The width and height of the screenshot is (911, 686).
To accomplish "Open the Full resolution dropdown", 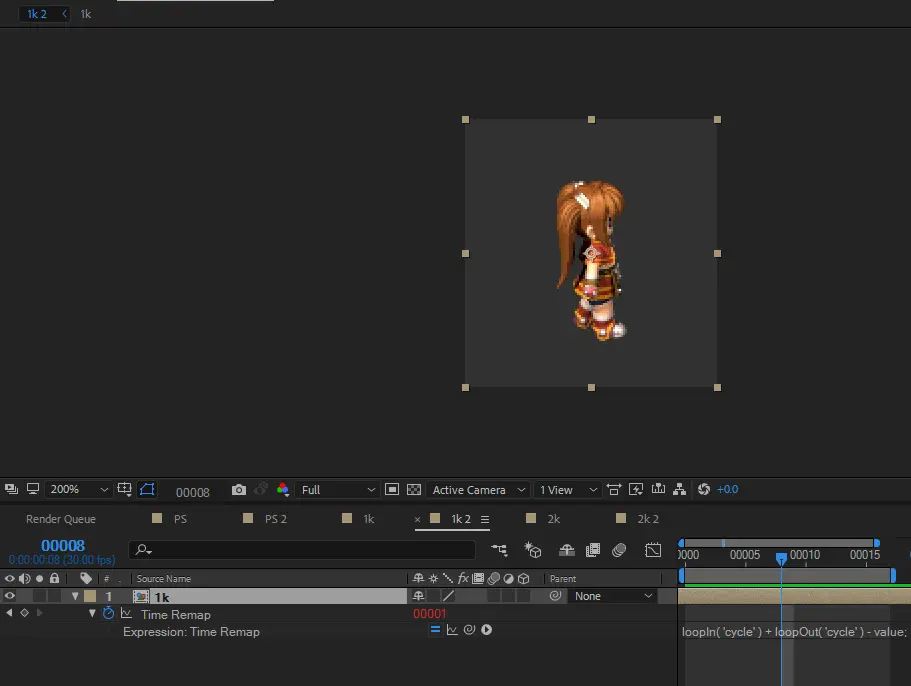I will click(x=337, y=490).
